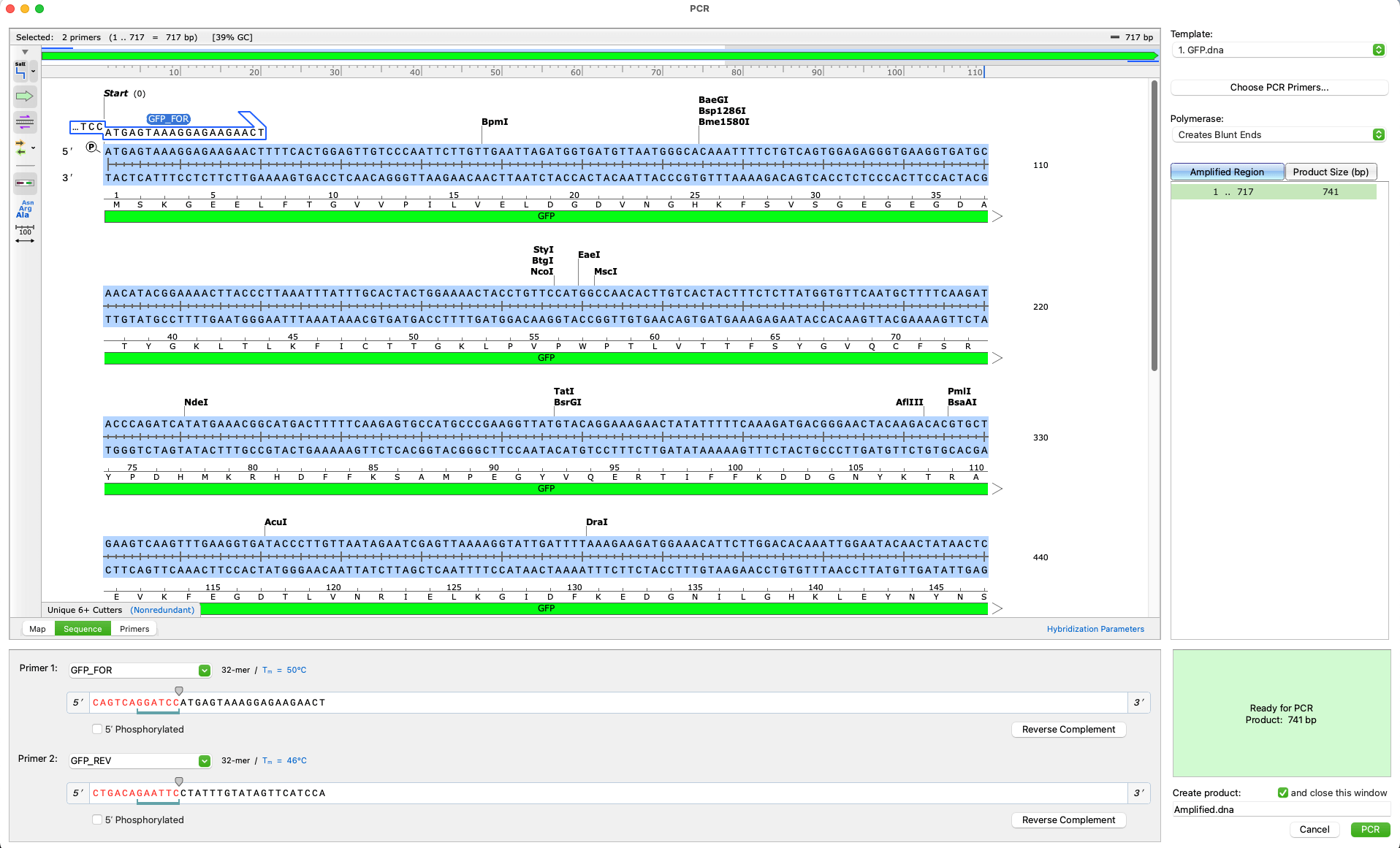Switch to the Map tab

[37, 629]
